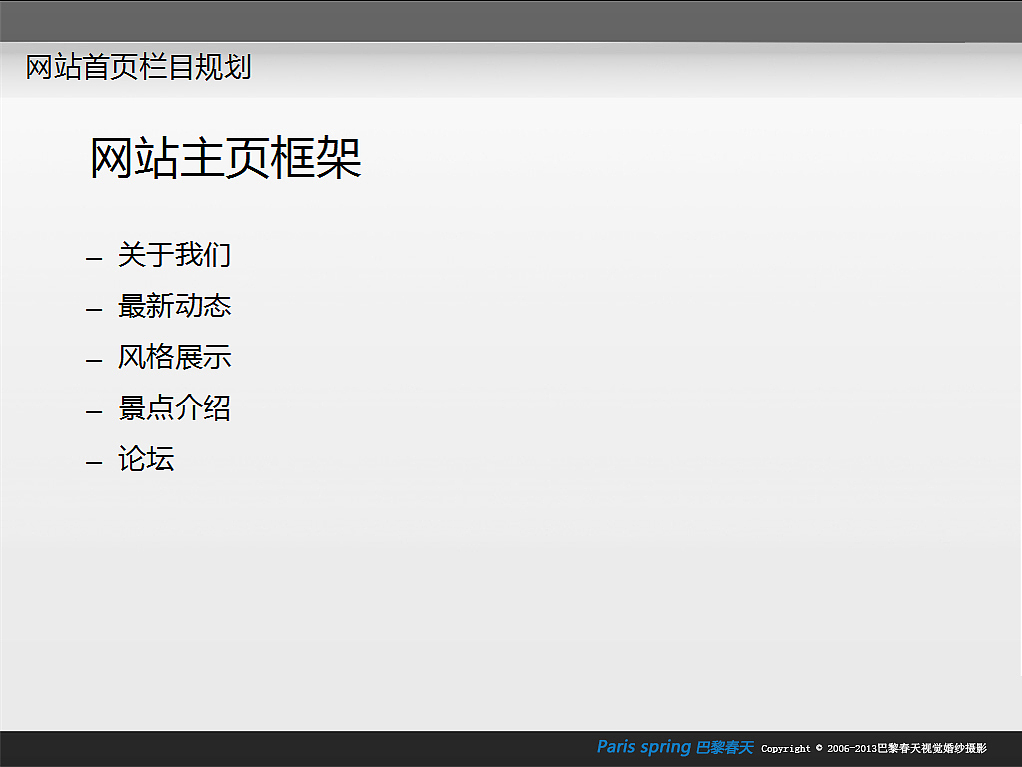
Task: Select the 关于我们 list item
Action: (x=174, y=256)
